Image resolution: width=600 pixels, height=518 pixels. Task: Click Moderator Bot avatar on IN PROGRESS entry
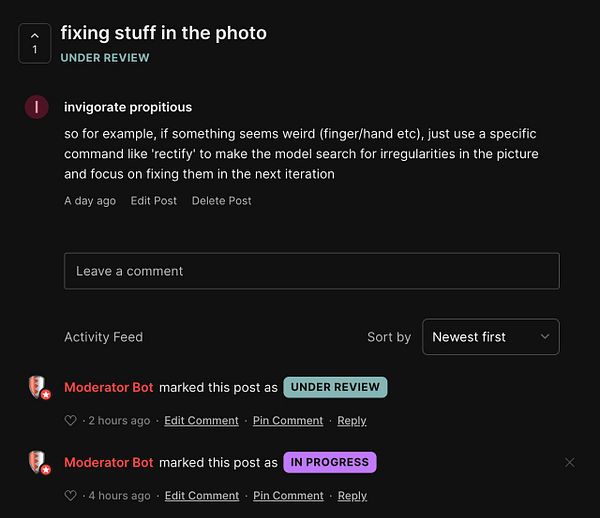click(37, 463)
